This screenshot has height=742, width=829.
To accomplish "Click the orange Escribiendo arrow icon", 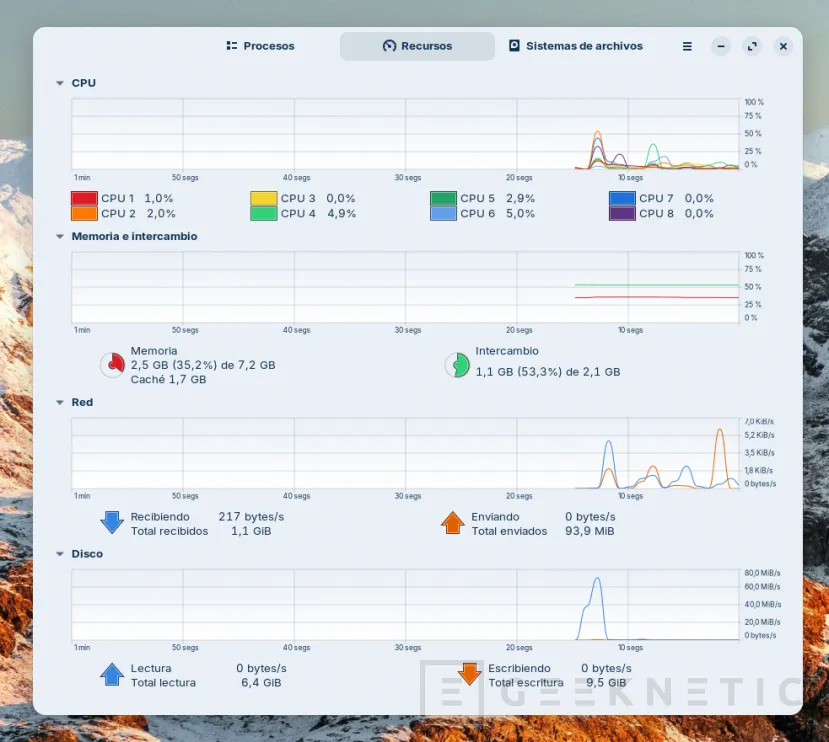I will [x=469, y=673].
